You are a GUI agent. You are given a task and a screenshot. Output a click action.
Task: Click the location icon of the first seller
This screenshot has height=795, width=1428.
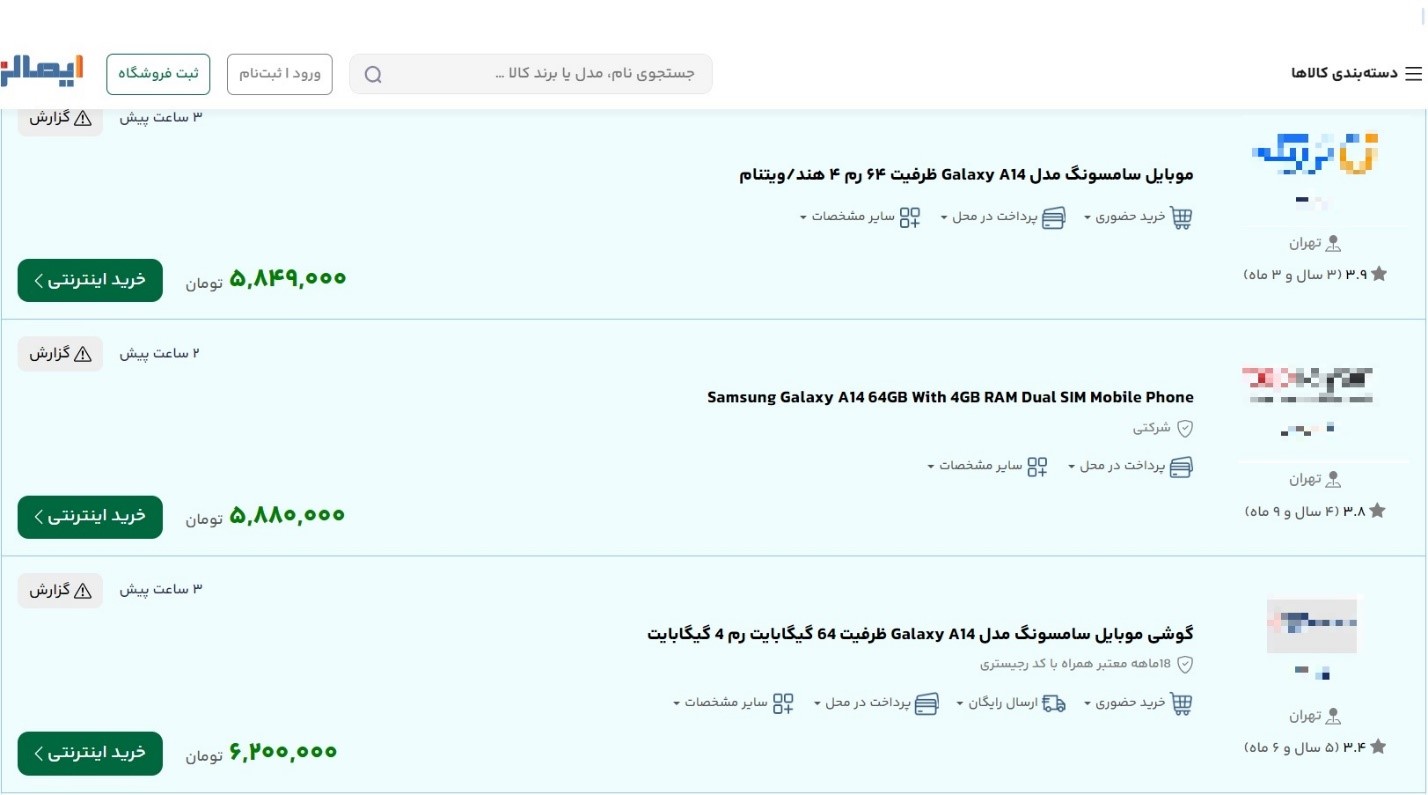[1331, 243]
